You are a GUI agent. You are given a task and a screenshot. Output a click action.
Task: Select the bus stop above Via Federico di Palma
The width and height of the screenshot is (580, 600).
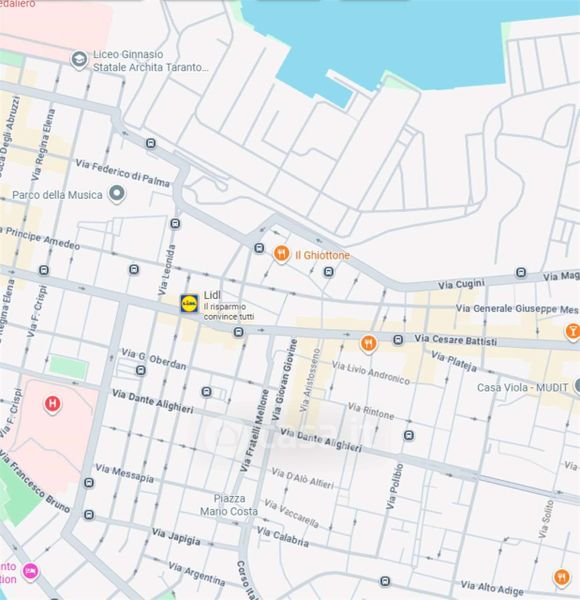151,143
